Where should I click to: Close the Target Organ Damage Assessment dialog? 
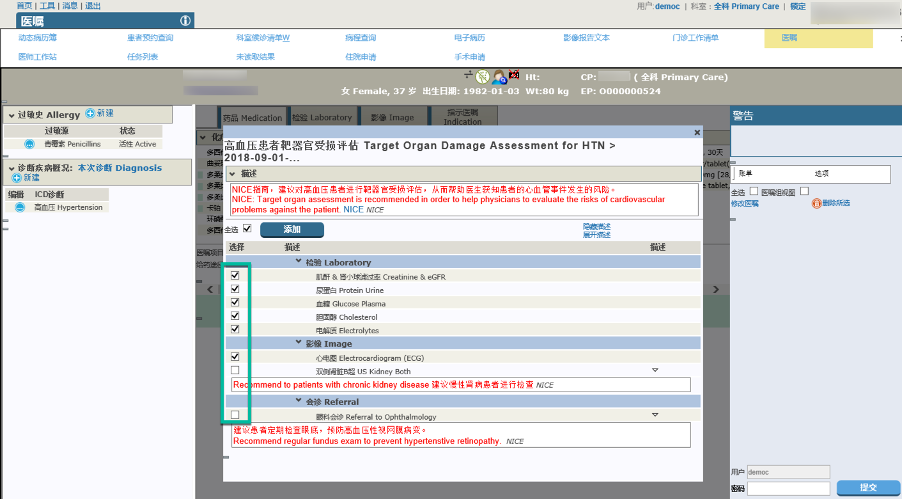tap(697, 132)
